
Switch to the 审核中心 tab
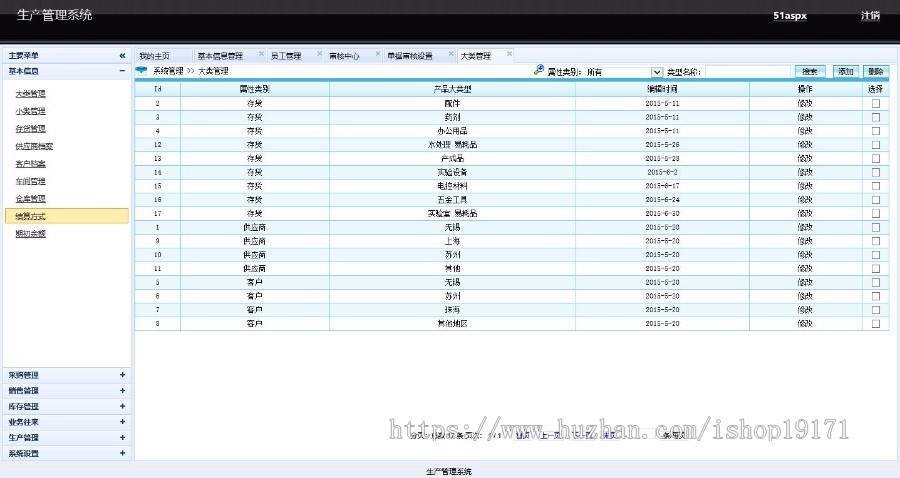344,56
